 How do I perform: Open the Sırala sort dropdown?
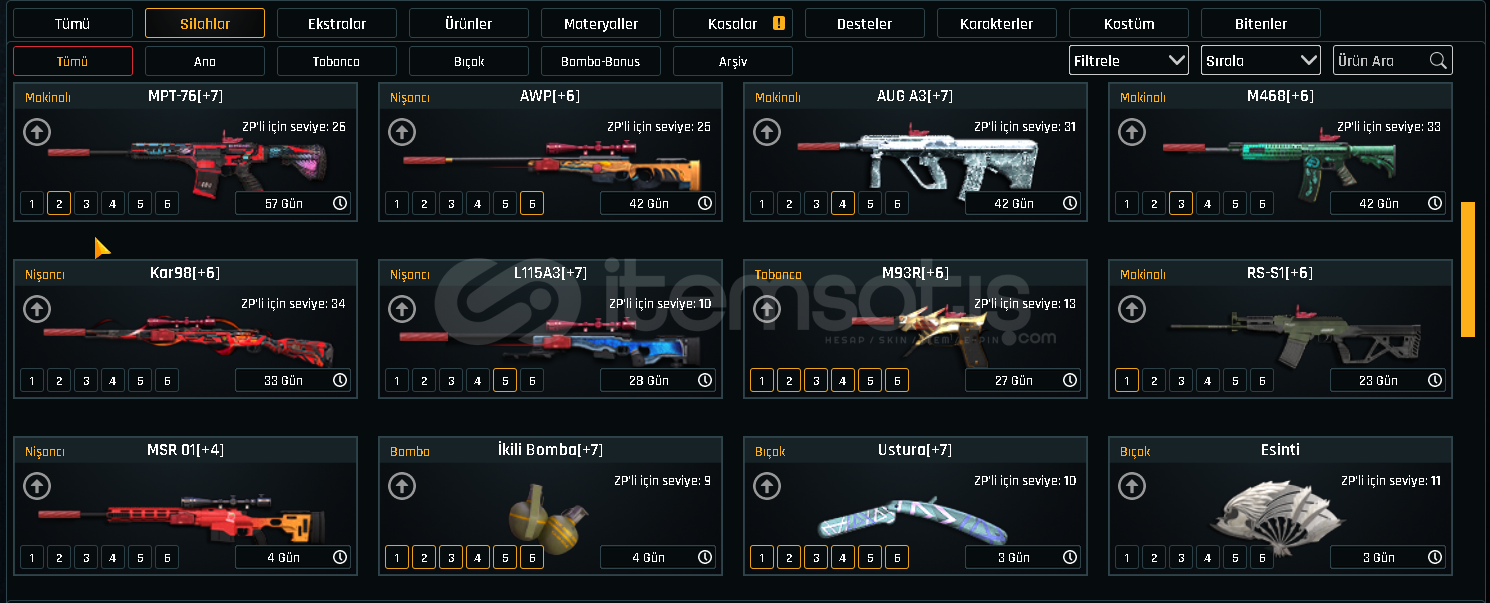pyautogui.click(x=1261, y=61)
